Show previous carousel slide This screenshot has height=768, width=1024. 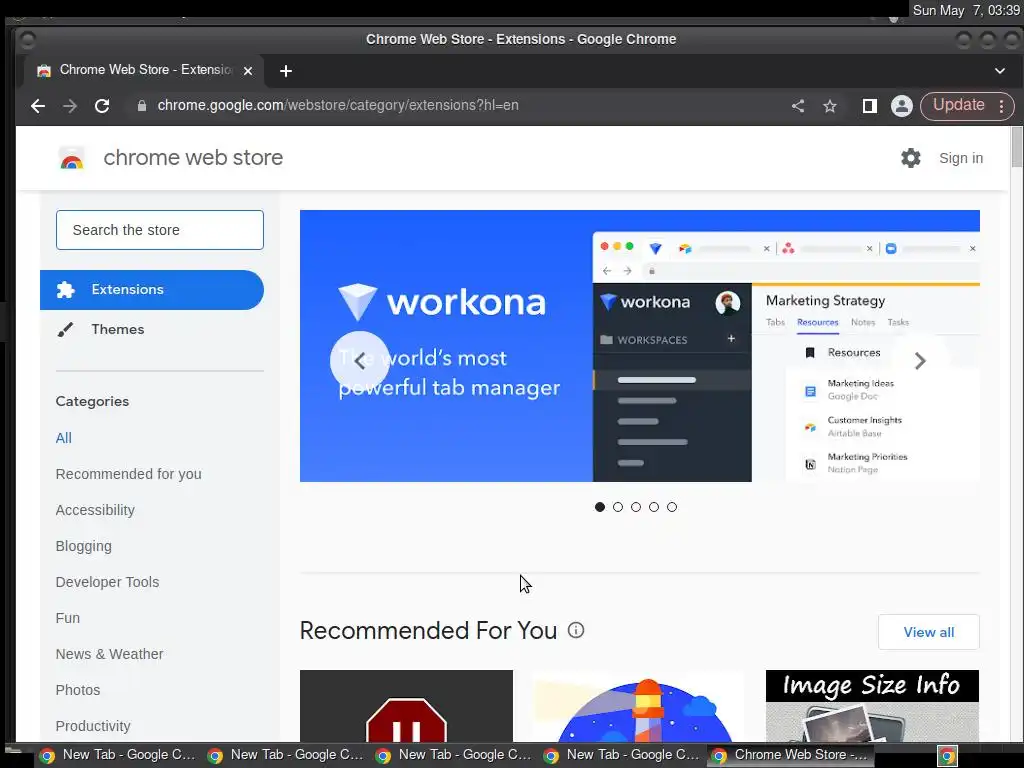(360, 360)
